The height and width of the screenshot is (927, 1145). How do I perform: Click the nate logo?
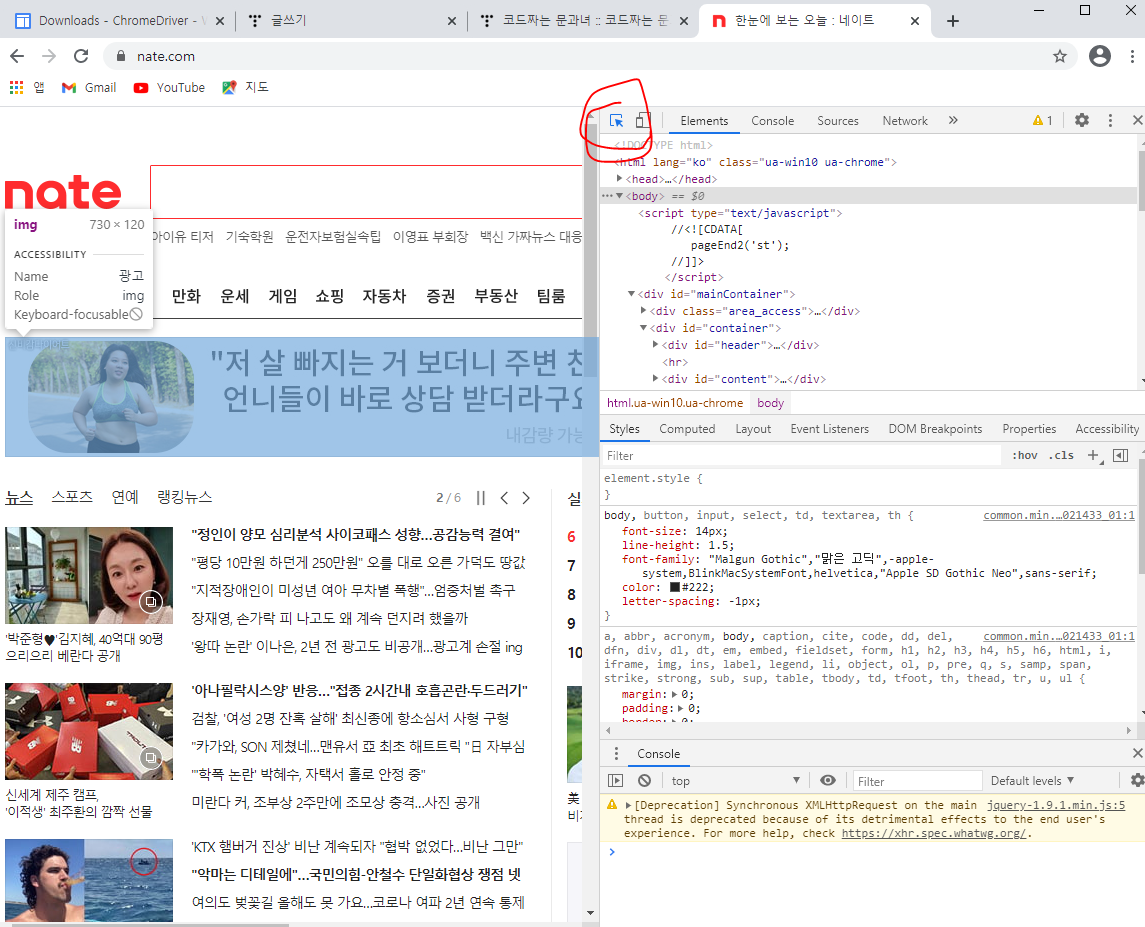[63, 192]
